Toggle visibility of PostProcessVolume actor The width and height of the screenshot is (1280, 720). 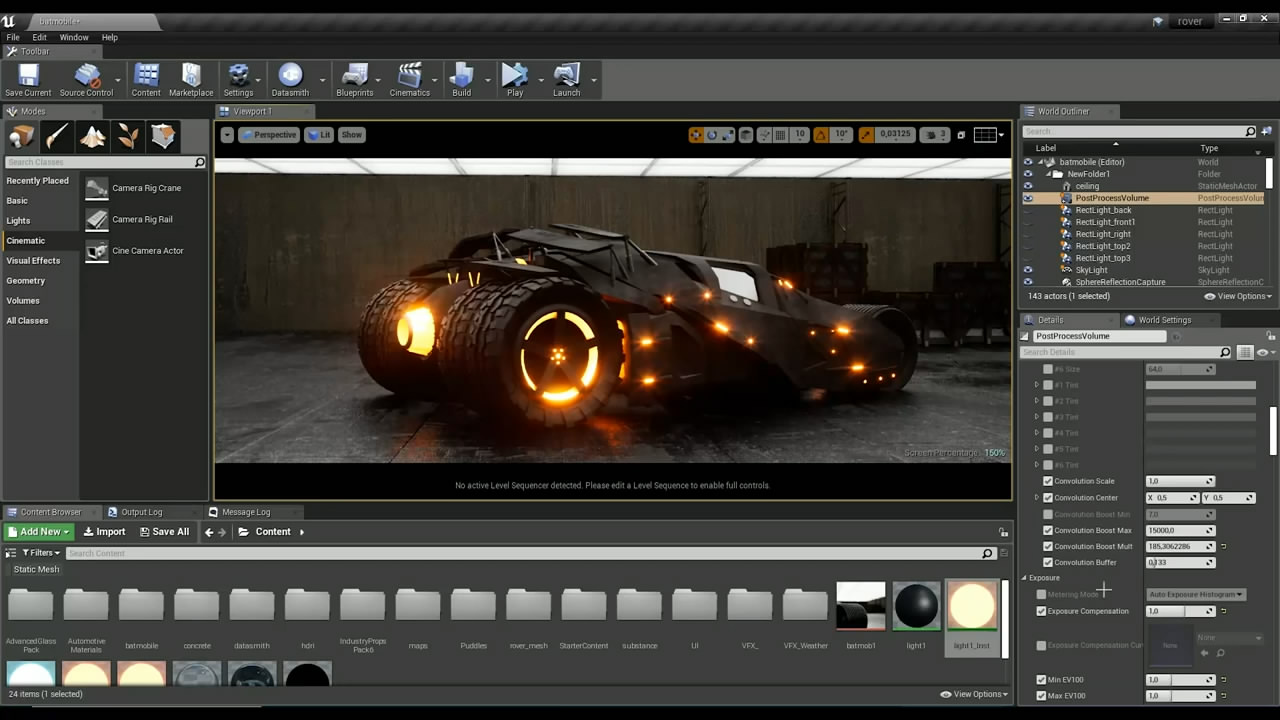click(x=1027, y=198)
